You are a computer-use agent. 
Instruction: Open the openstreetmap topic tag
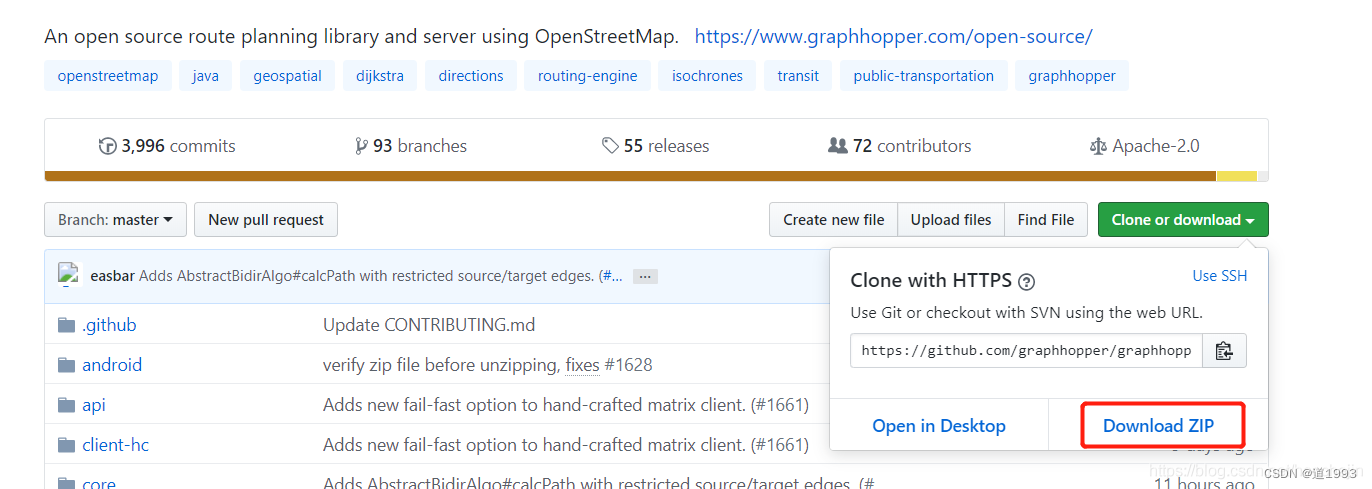coord(108,76)
